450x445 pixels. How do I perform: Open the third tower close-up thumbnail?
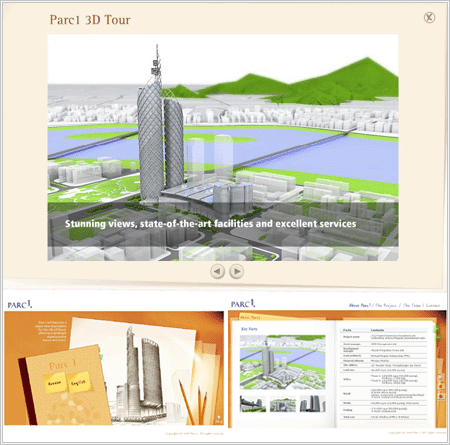tap(313, 404)
